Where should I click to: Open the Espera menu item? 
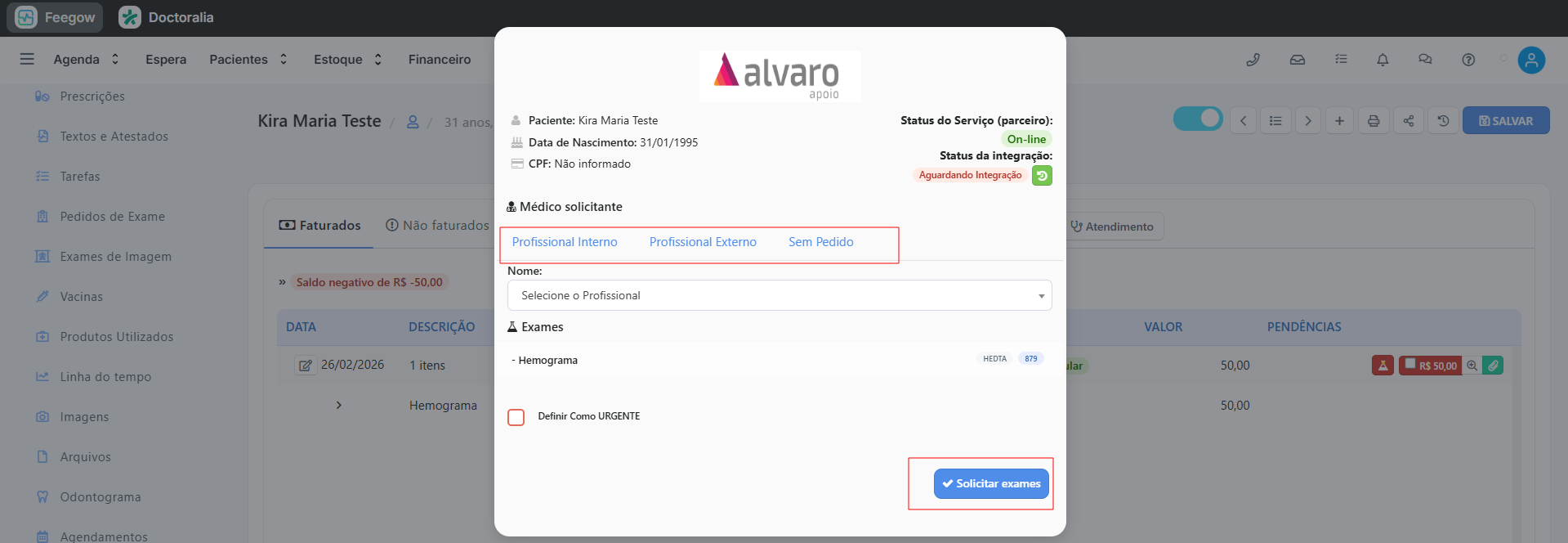point(166,59)
